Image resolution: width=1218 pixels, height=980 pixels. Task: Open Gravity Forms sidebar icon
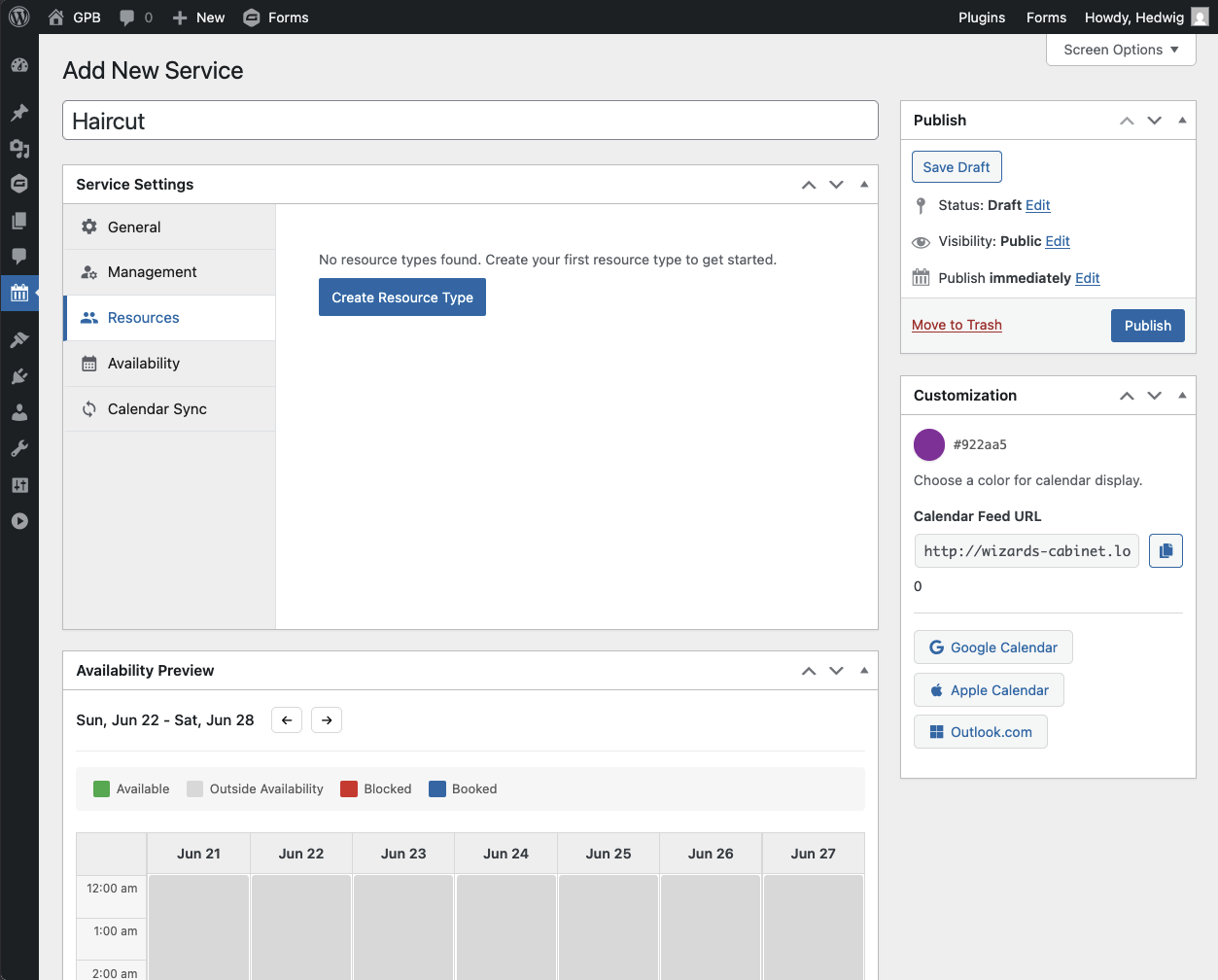19,184
